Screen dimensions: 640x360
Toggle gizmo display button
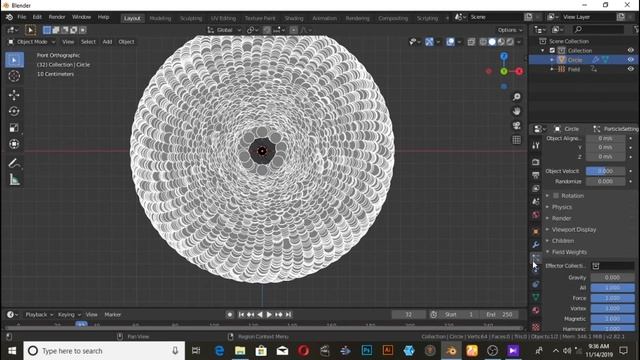pyautogui.click(x=429, y=42)
